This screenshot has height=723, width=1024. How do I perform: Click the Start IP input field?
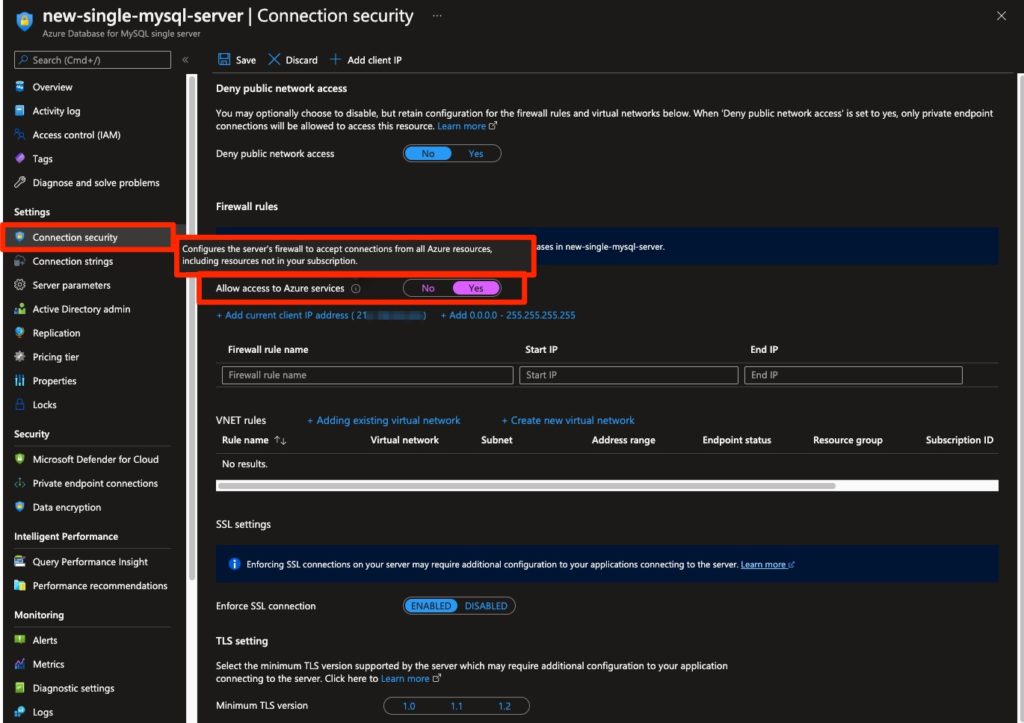click(628, 375)
